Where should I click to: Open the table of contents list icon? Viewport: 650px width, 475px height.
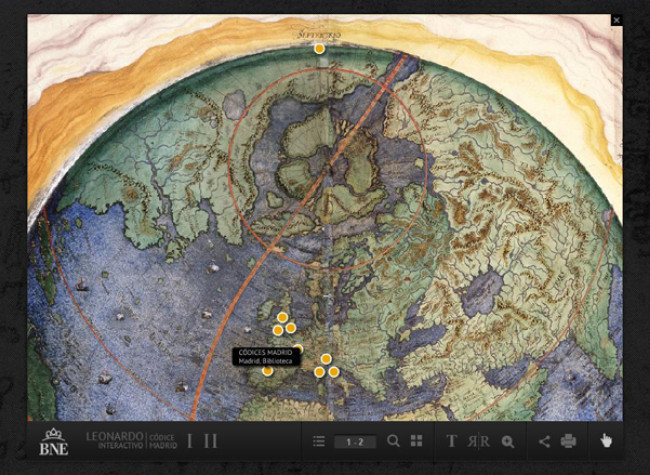tap(319, 441)
